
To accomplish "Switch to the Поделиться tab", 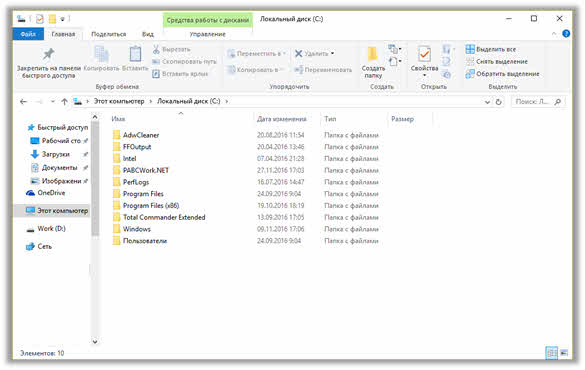I will coord(109,34).
